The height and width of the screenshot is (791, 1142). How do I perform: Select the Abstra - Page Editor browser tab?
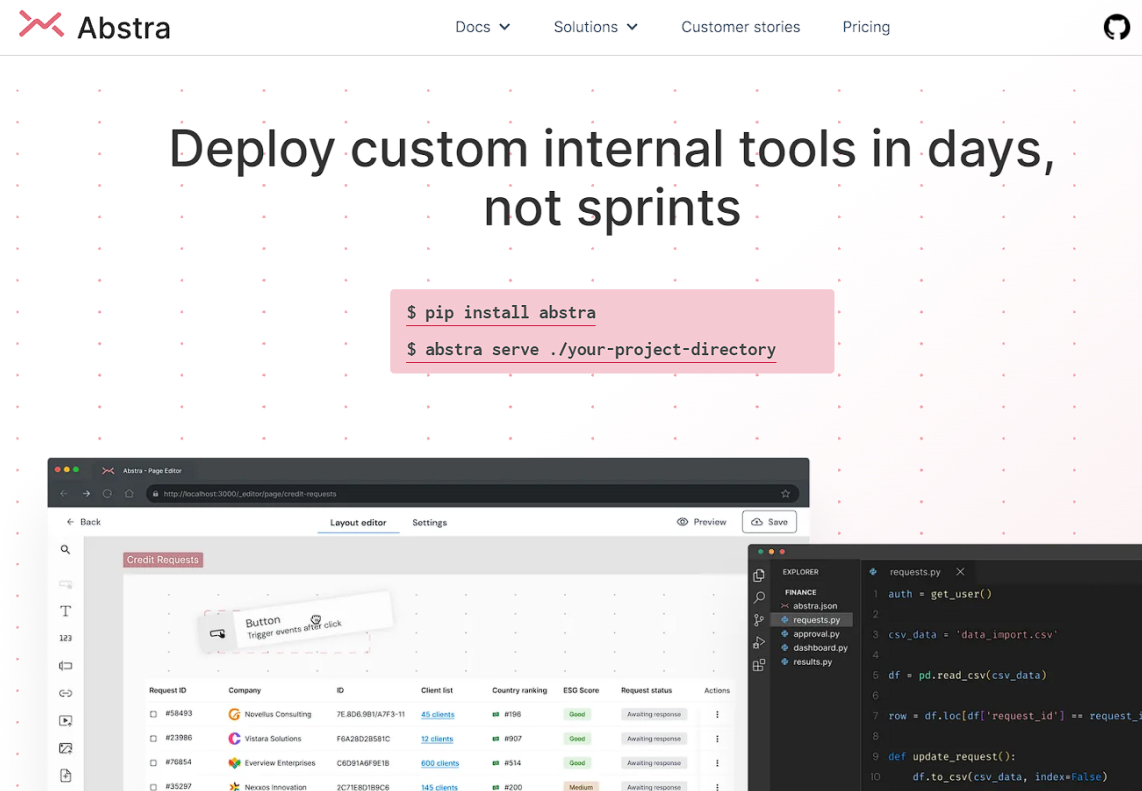(x=142, y=471)
